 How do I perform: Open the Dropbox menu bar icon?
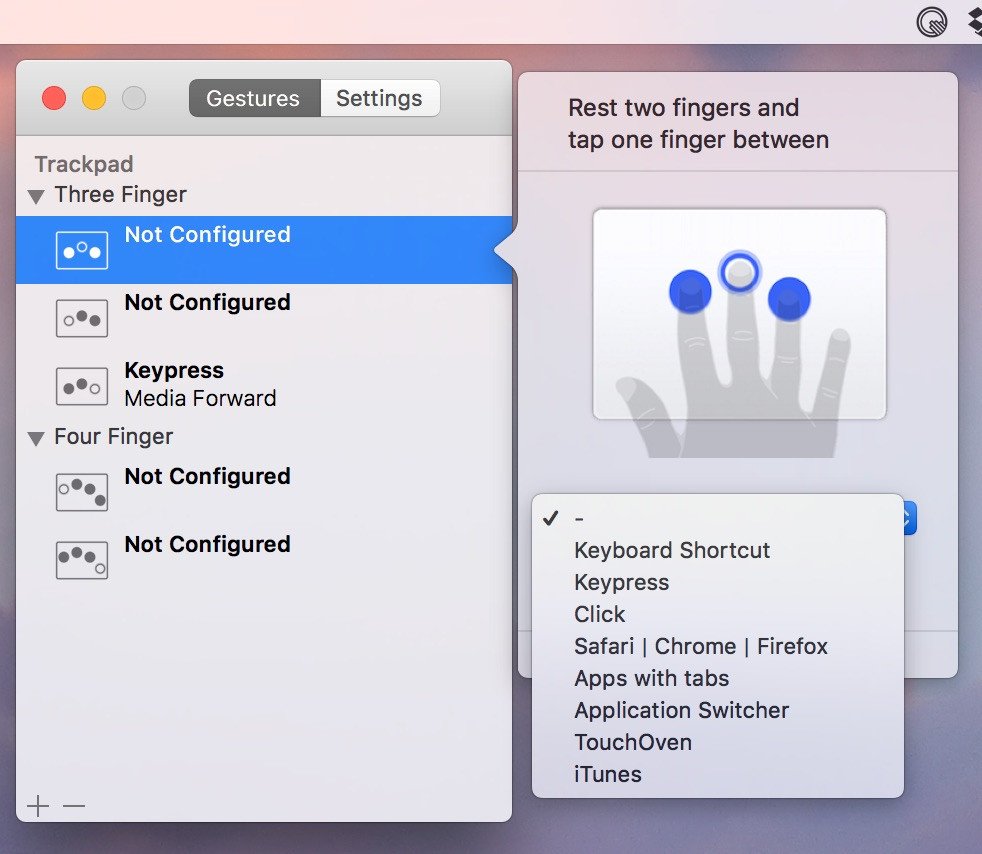point(976,21)
